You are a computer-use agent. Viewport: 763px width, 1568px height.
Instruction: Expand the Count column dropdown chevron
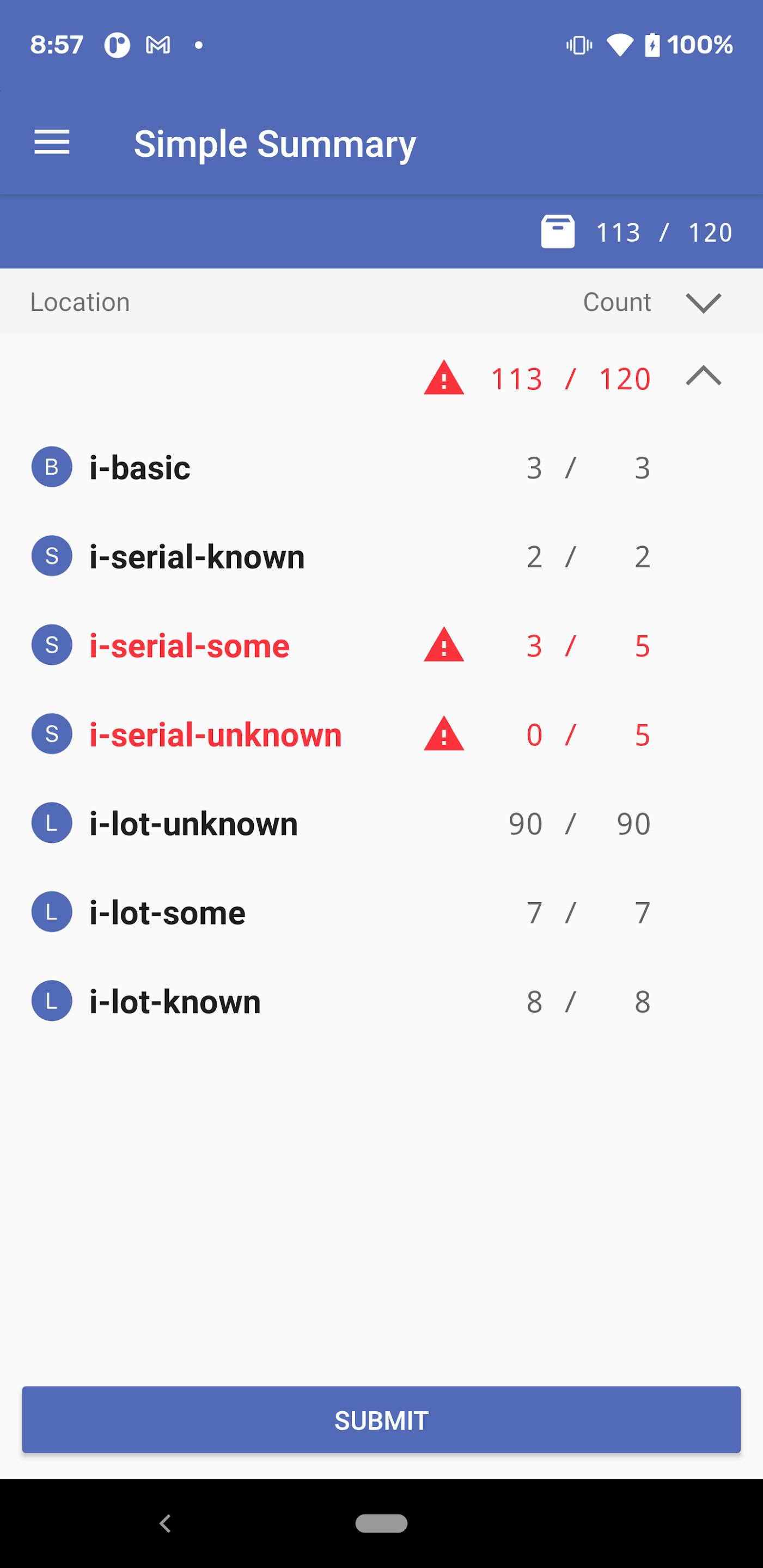[703, 303]
